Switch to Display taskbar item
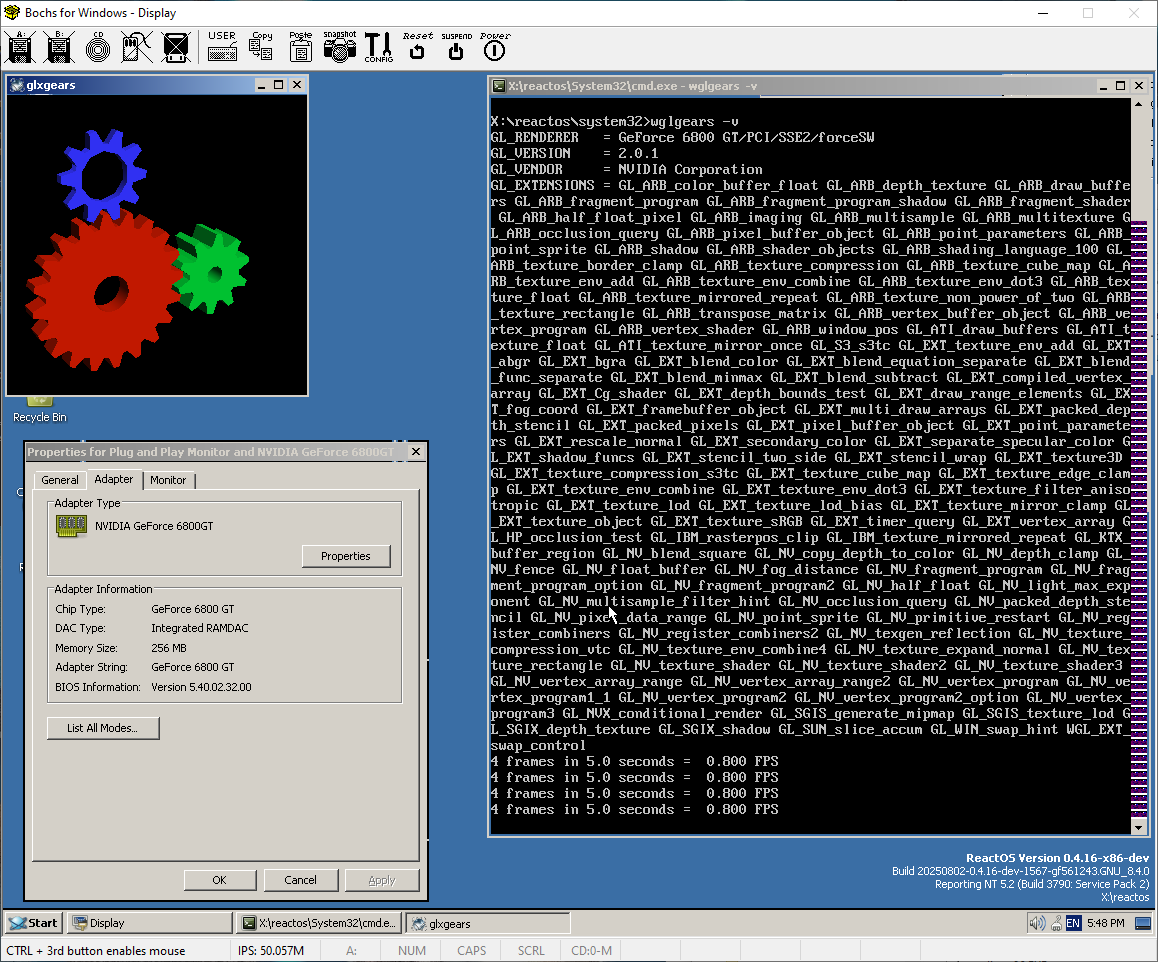The width and height of the screenshot is (1158, 962). point(151,923)
